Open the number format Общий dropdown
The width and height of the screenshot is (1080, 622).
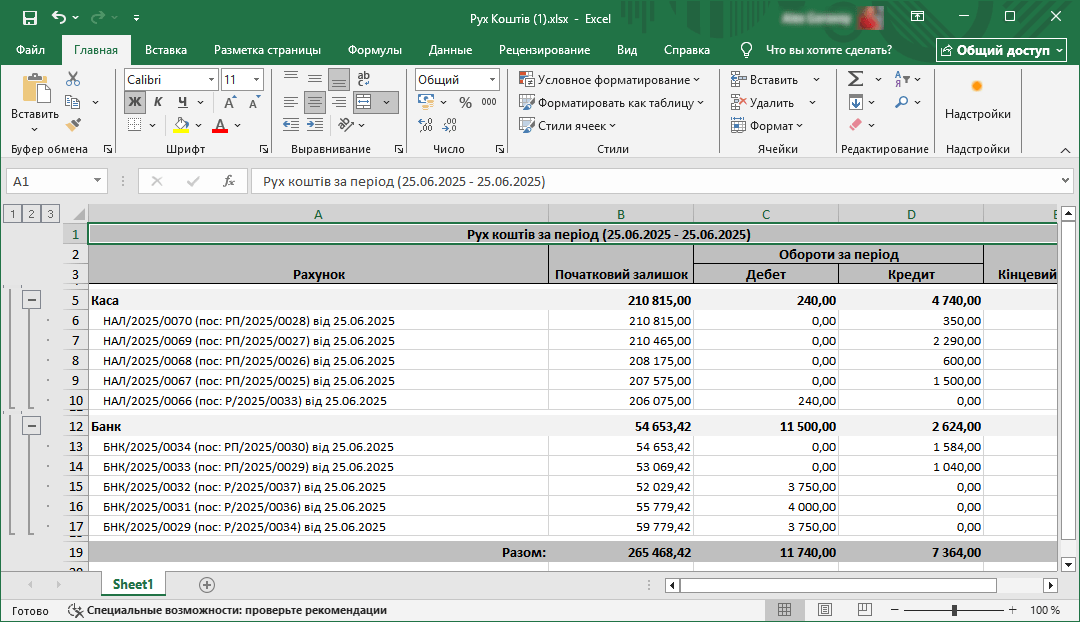[x=492, y=80]
